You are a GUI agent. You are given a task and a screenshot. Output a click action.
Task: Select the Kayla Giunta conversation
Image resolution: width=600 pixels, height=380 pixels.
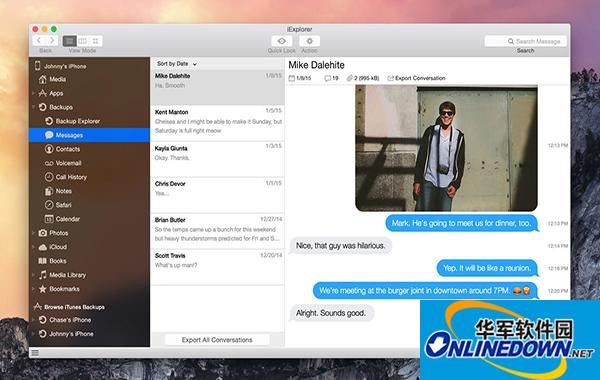tap(218, 159)
